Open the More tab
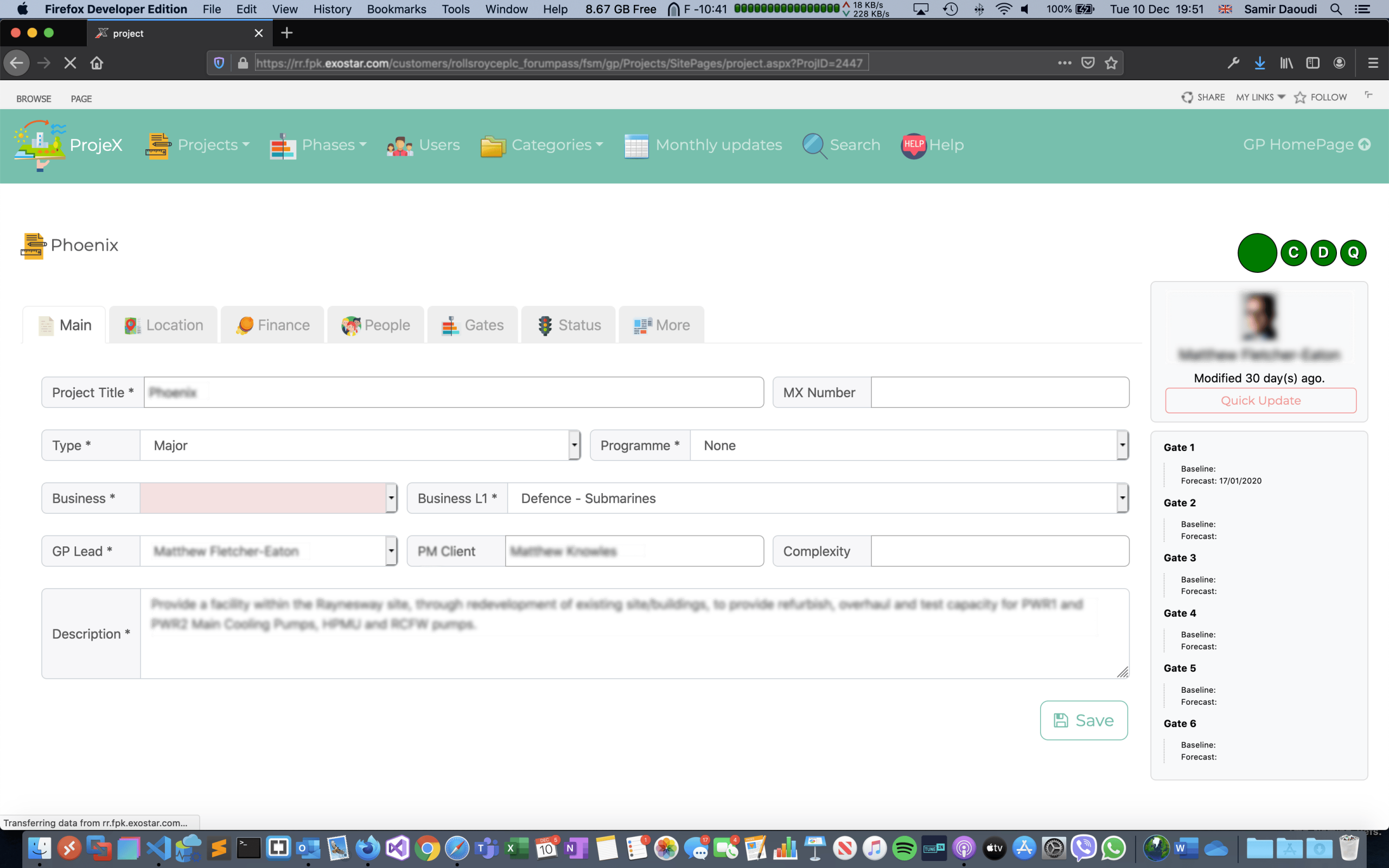The image size is (1389, 868). (x=661, y=325)
